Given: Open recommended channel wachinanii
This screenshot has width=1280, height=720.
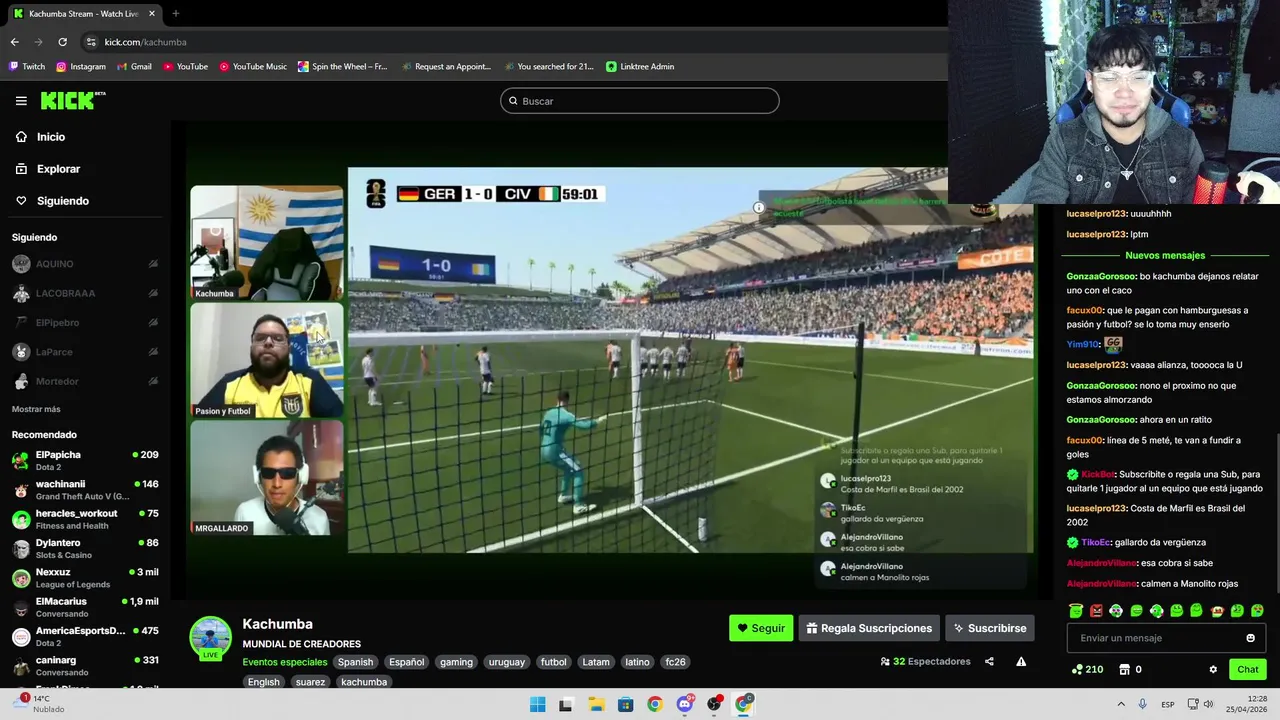Looking at the screenshot, I should 85,490.
